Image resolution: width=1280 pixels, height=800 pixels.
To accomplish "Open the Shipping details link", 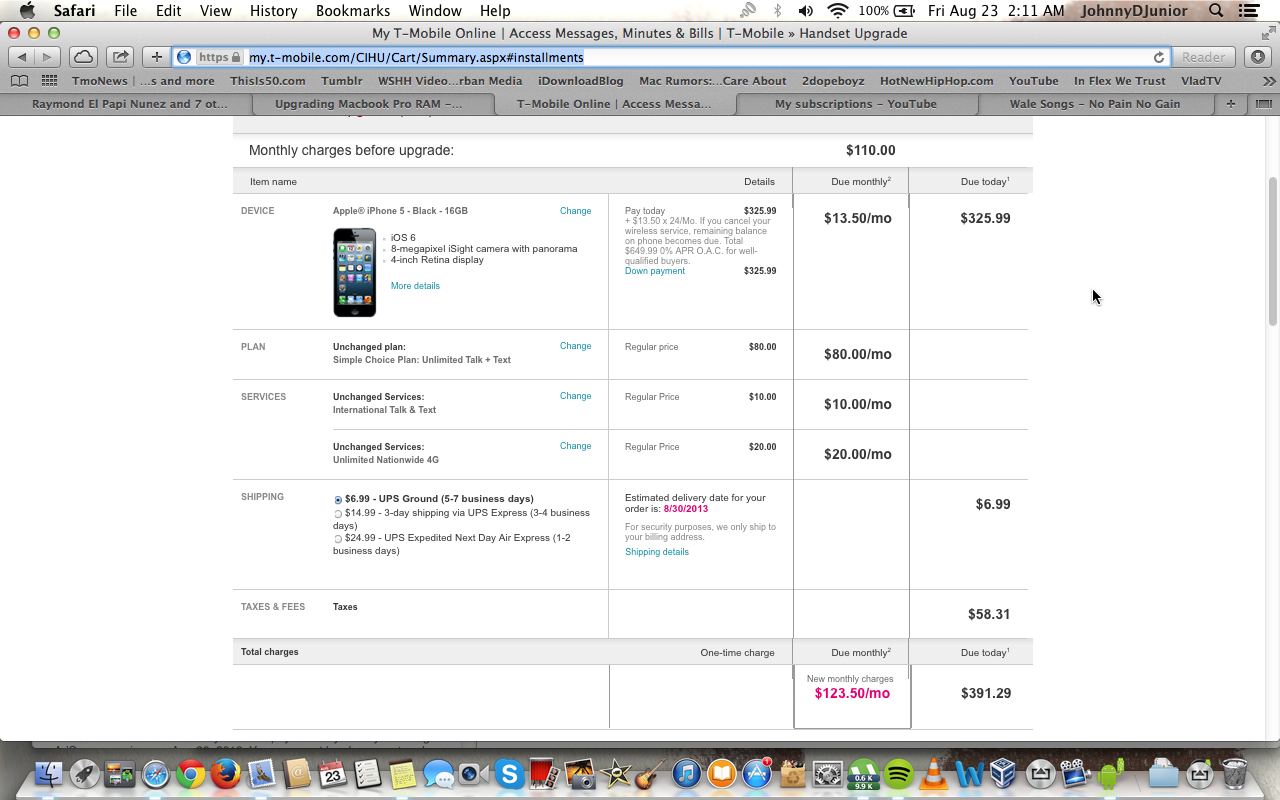I will 657,552.
